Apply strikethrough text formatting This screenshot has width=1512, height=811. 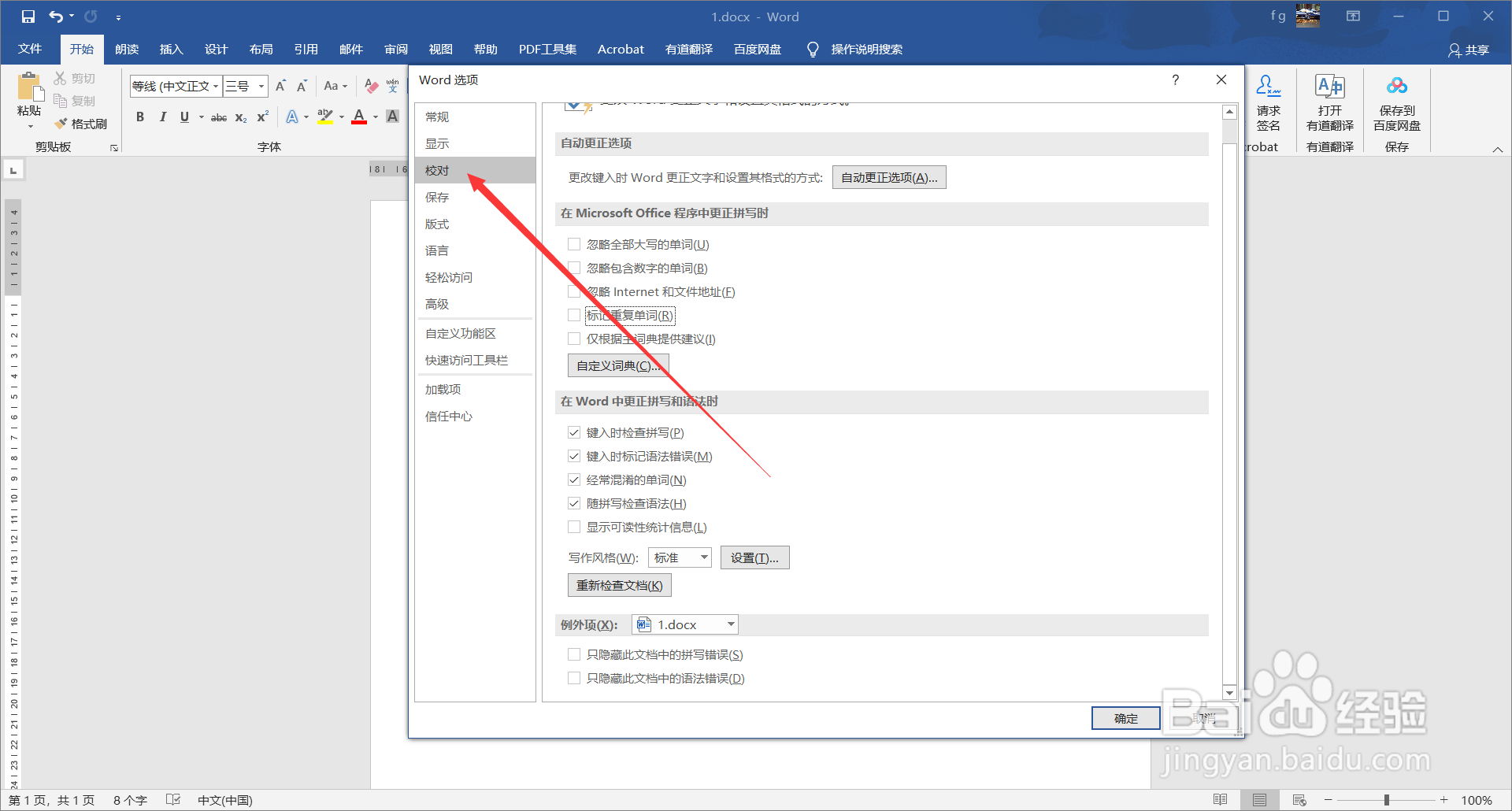point(219,117)
